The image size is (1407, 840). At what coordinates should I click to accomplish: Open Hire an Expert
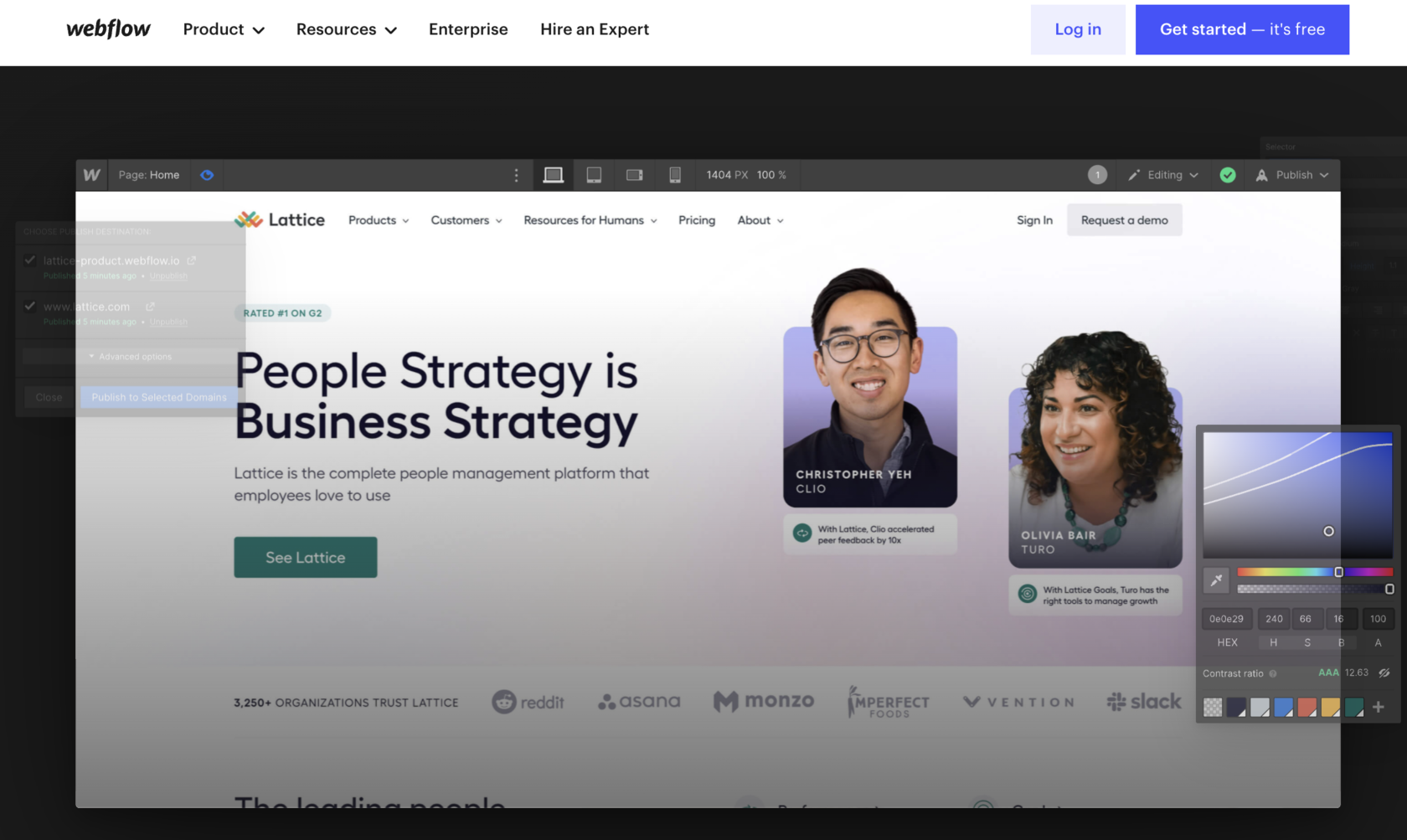595,29
